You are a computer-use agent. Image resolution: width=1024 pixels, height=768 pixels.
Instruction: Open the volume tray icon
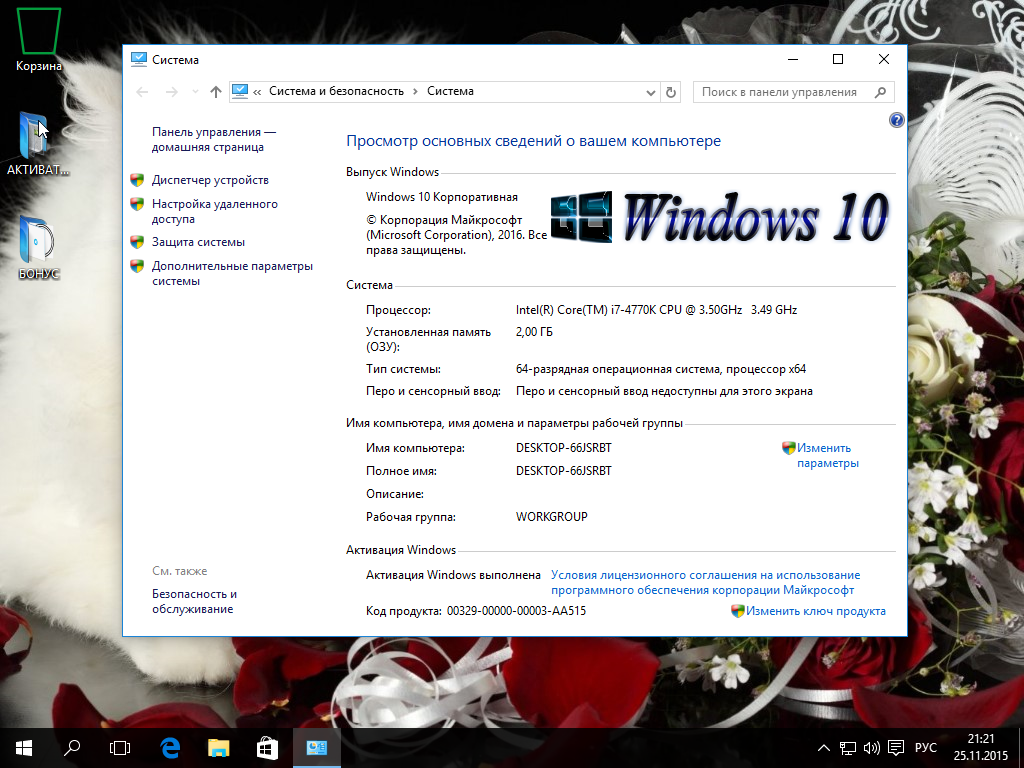[871, 748]
